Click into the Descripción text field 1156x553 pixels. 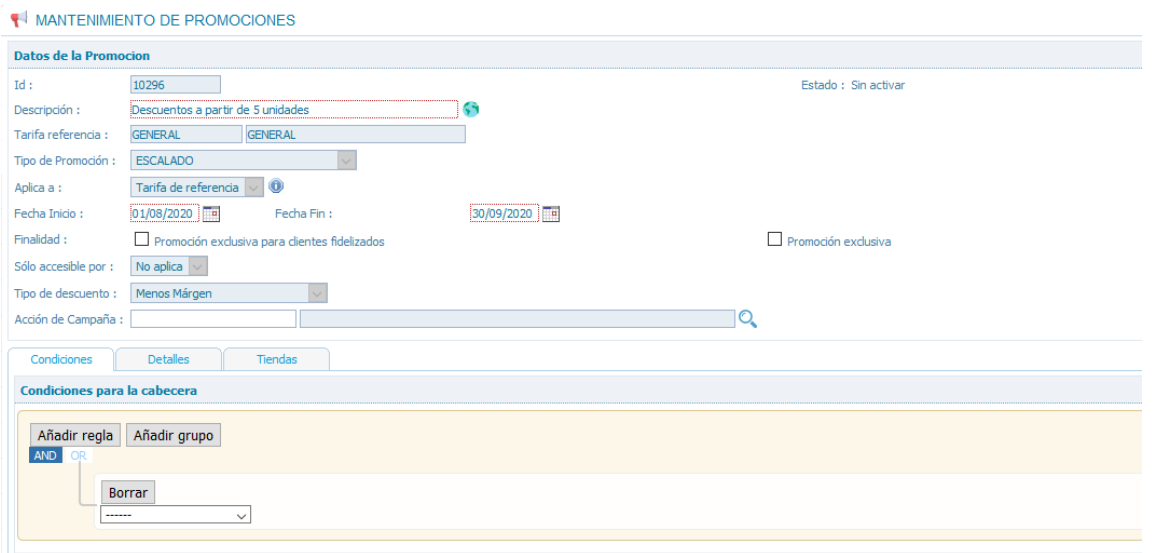coord(294,110)
